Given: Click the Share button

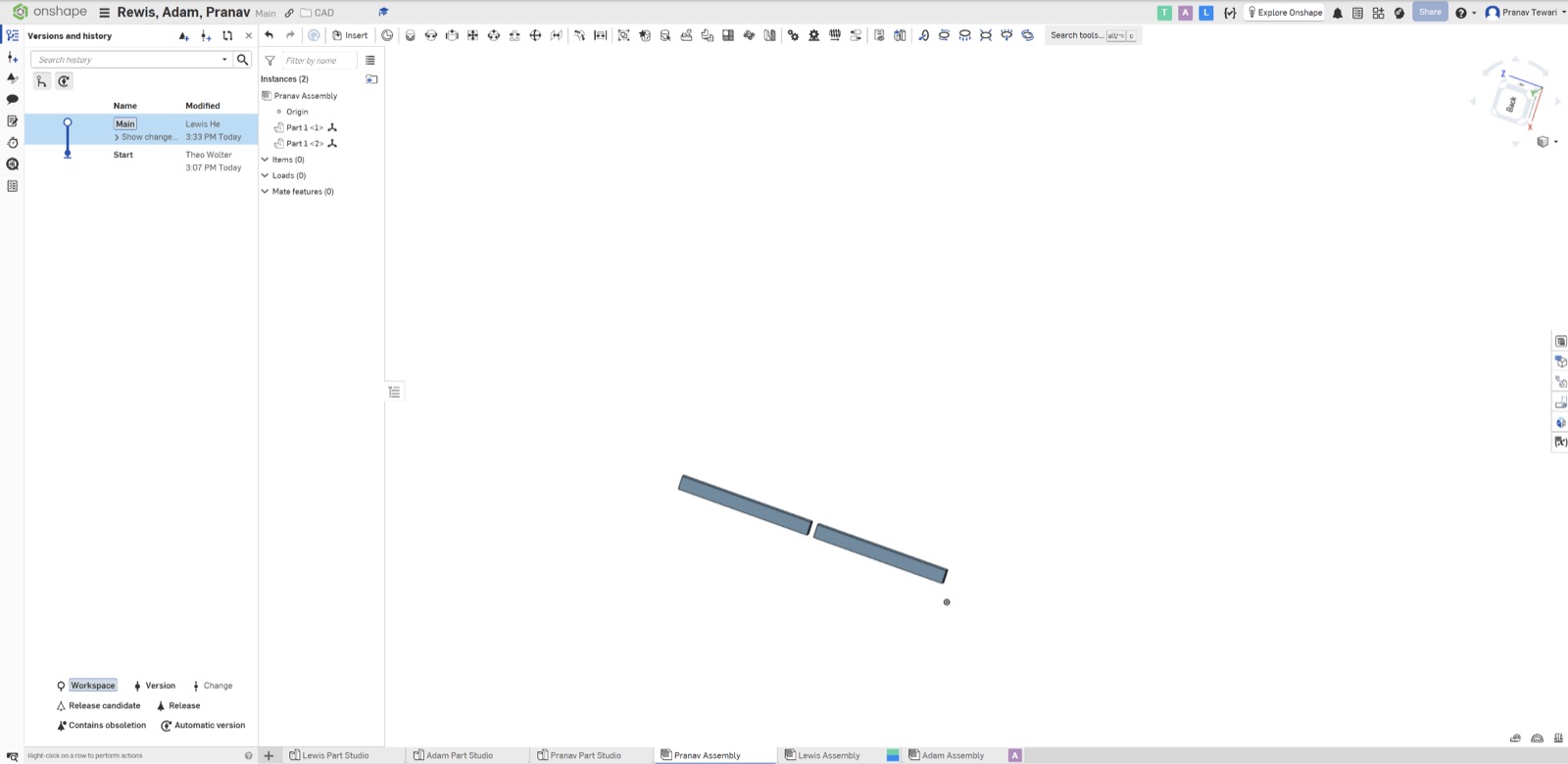Looking at the screenshot, I should tap(1430, 13).
